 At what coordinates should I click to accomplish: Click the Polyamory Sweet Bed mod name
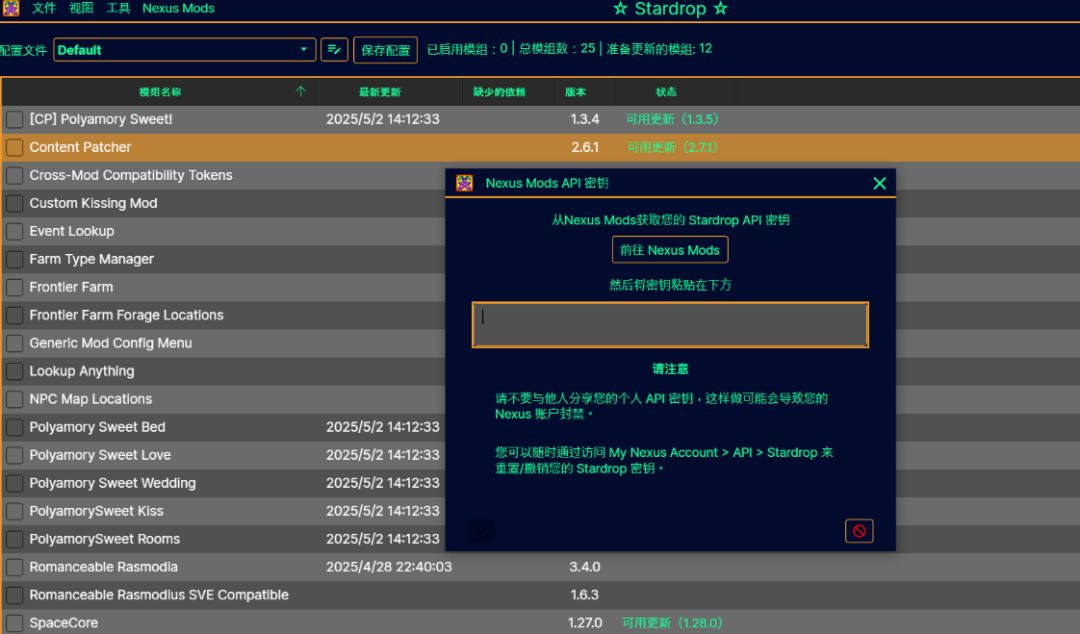tap(97, 427)
